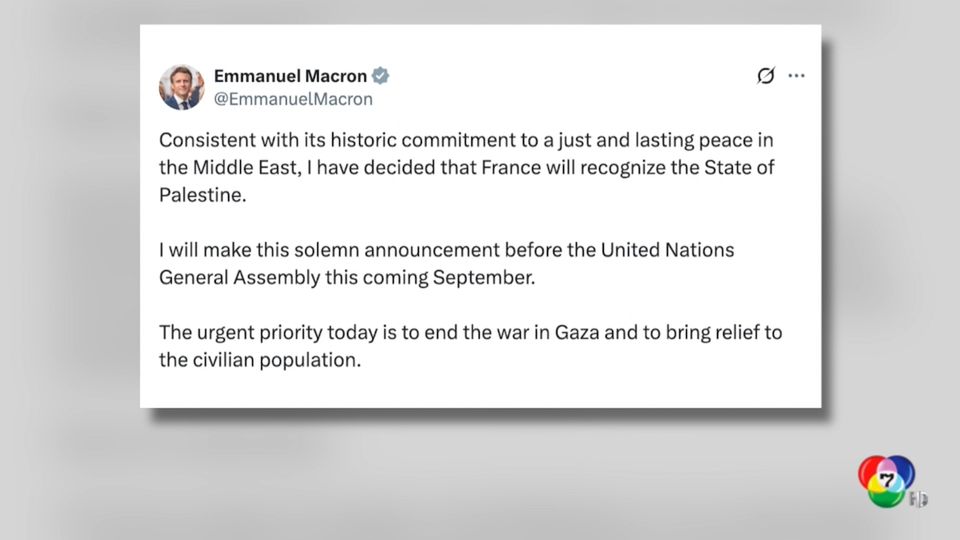Click the Channel 7 colorful logo

(x=886, y=480)
